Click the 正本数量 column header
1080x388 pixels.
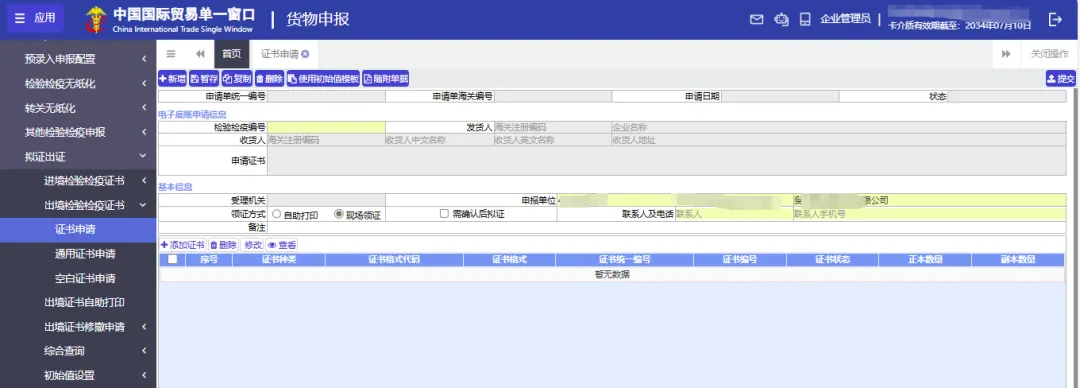(924, 260)
